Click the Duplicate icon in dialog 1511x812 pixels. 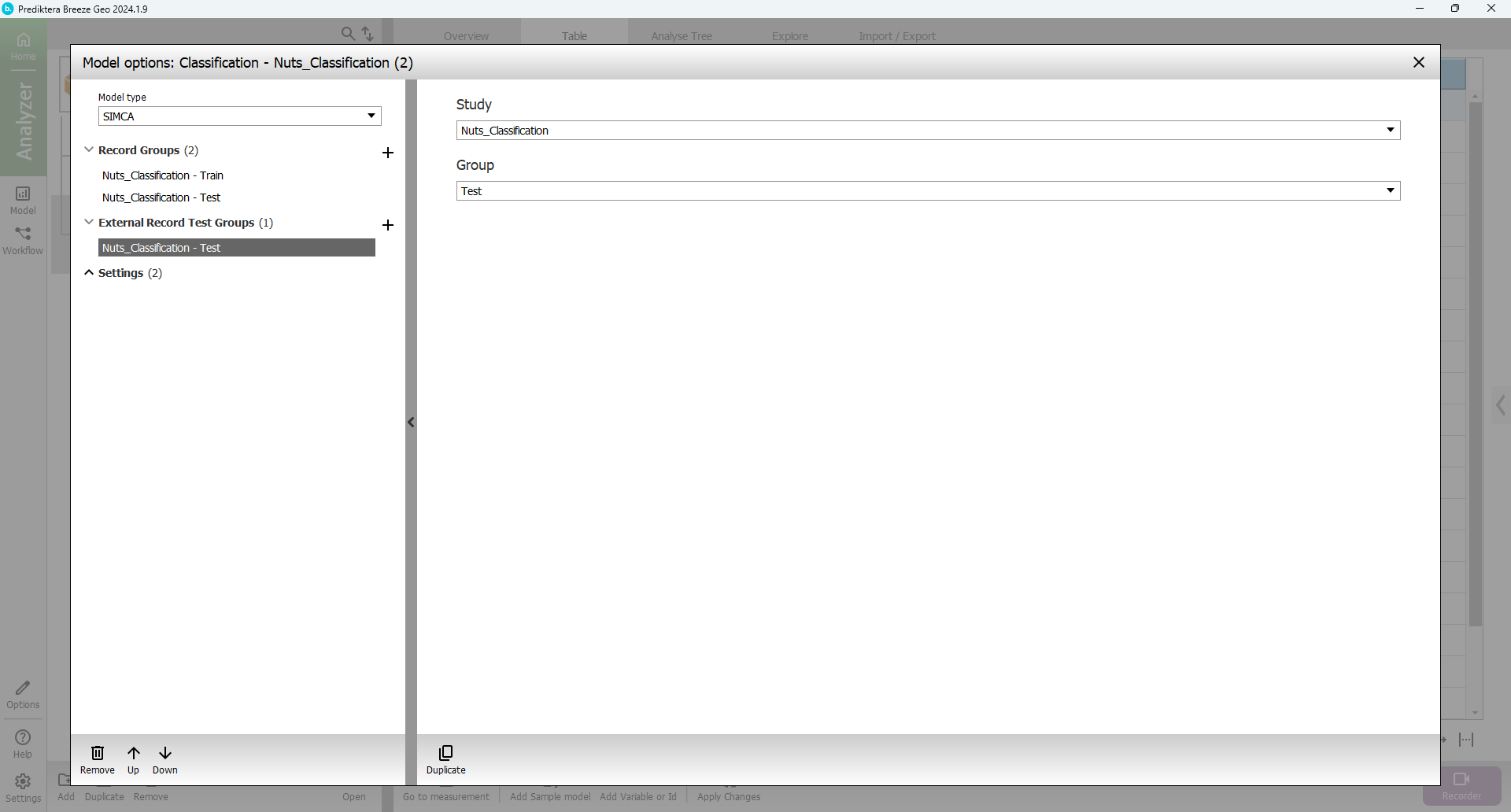coord(446,754)
